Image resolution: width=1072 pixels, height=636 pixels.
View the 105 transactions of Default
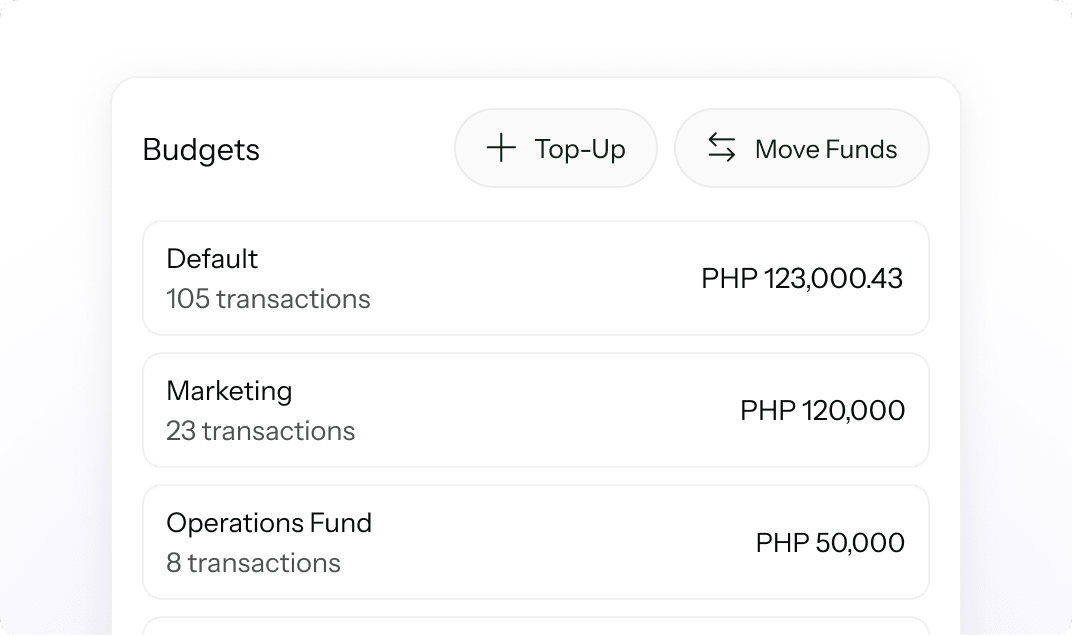(268, 299)
